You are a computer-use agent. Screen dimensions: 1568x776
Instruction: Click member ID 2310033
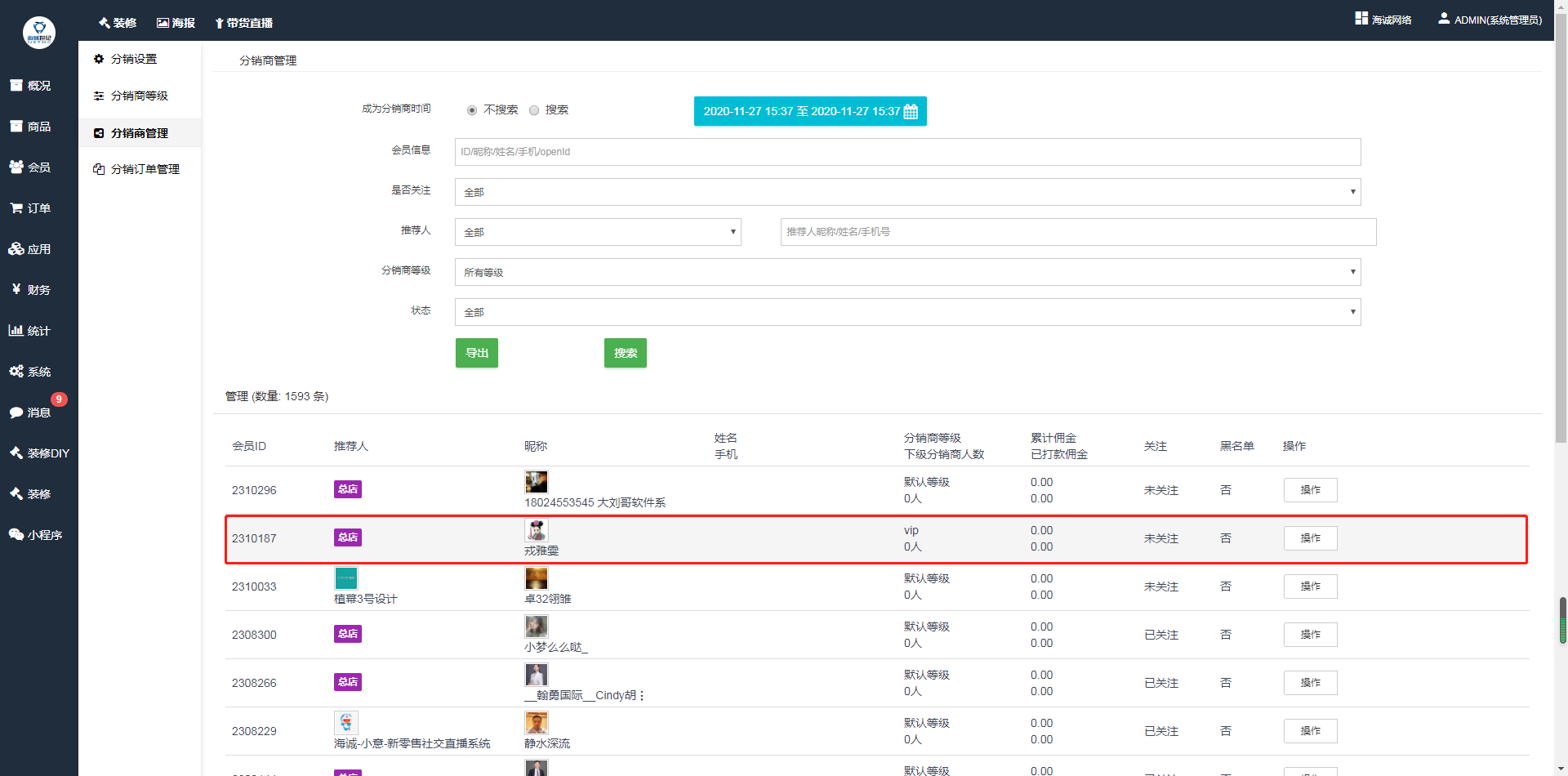(254, 586)
